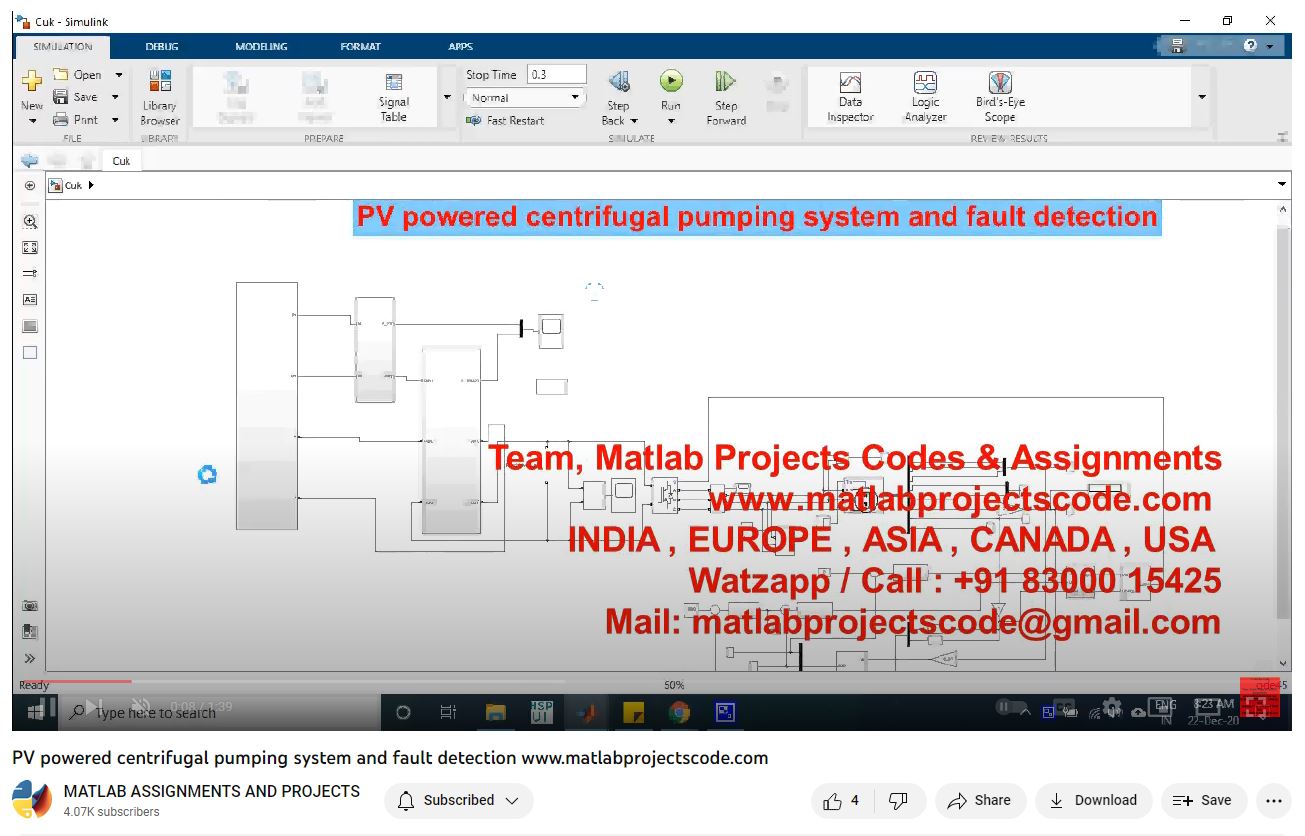This screenshot has width=1305, height=836.
Task: Open the Bird's-Eye Scope
Action: click(1000, 97)
